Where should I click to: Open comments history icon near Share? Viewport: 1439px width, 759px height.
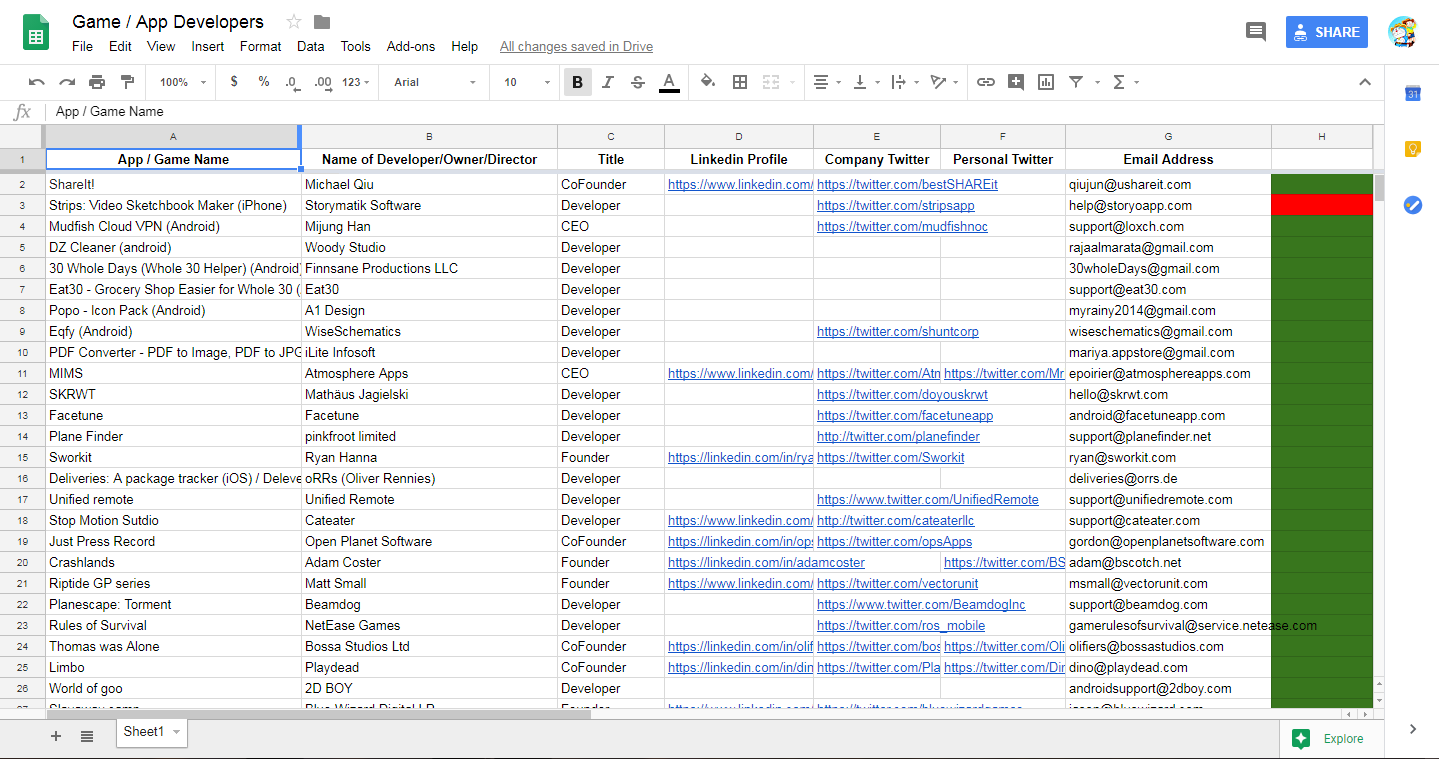[x=1255, y=32]
